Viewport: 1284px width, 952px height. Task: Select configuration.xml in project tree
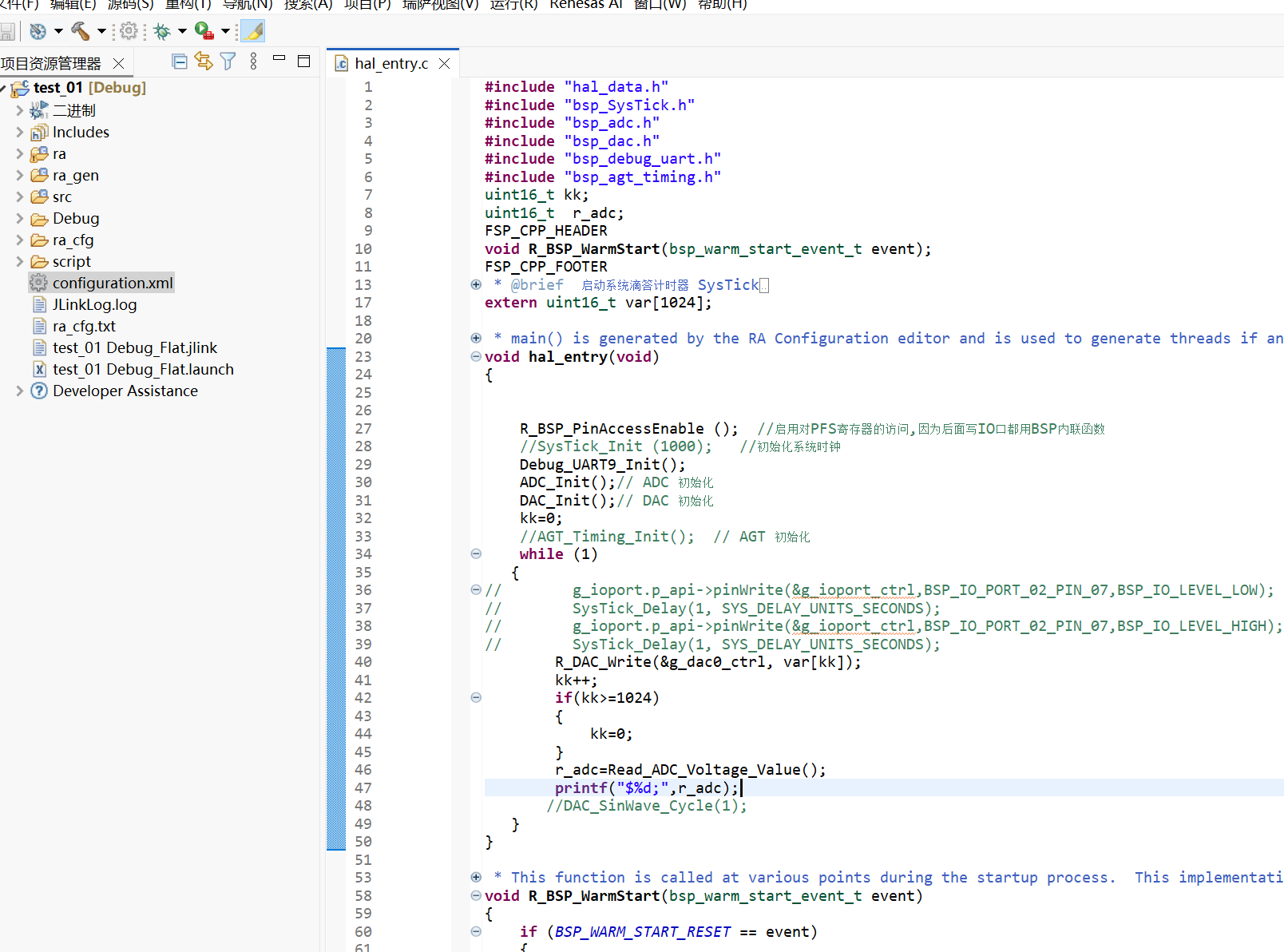(113, 283)
